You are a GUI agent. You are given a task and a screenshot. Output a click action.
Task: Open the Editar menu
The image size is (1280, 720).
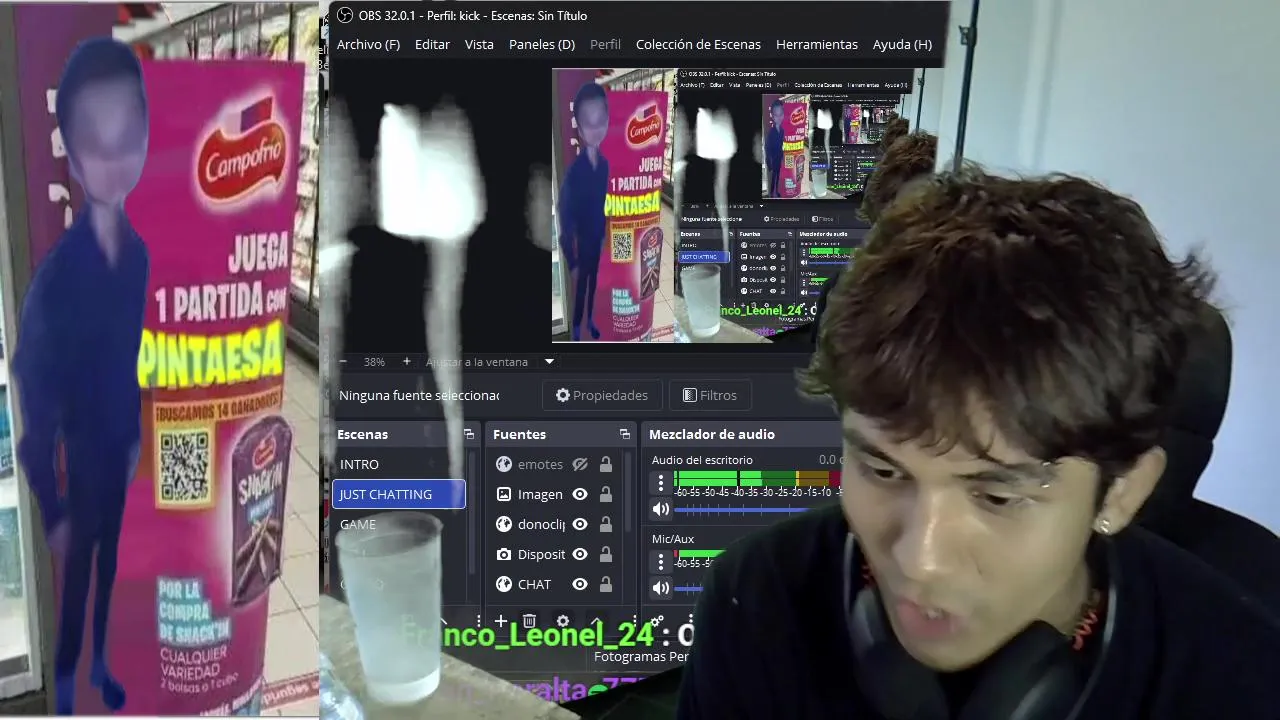[432, 44]
